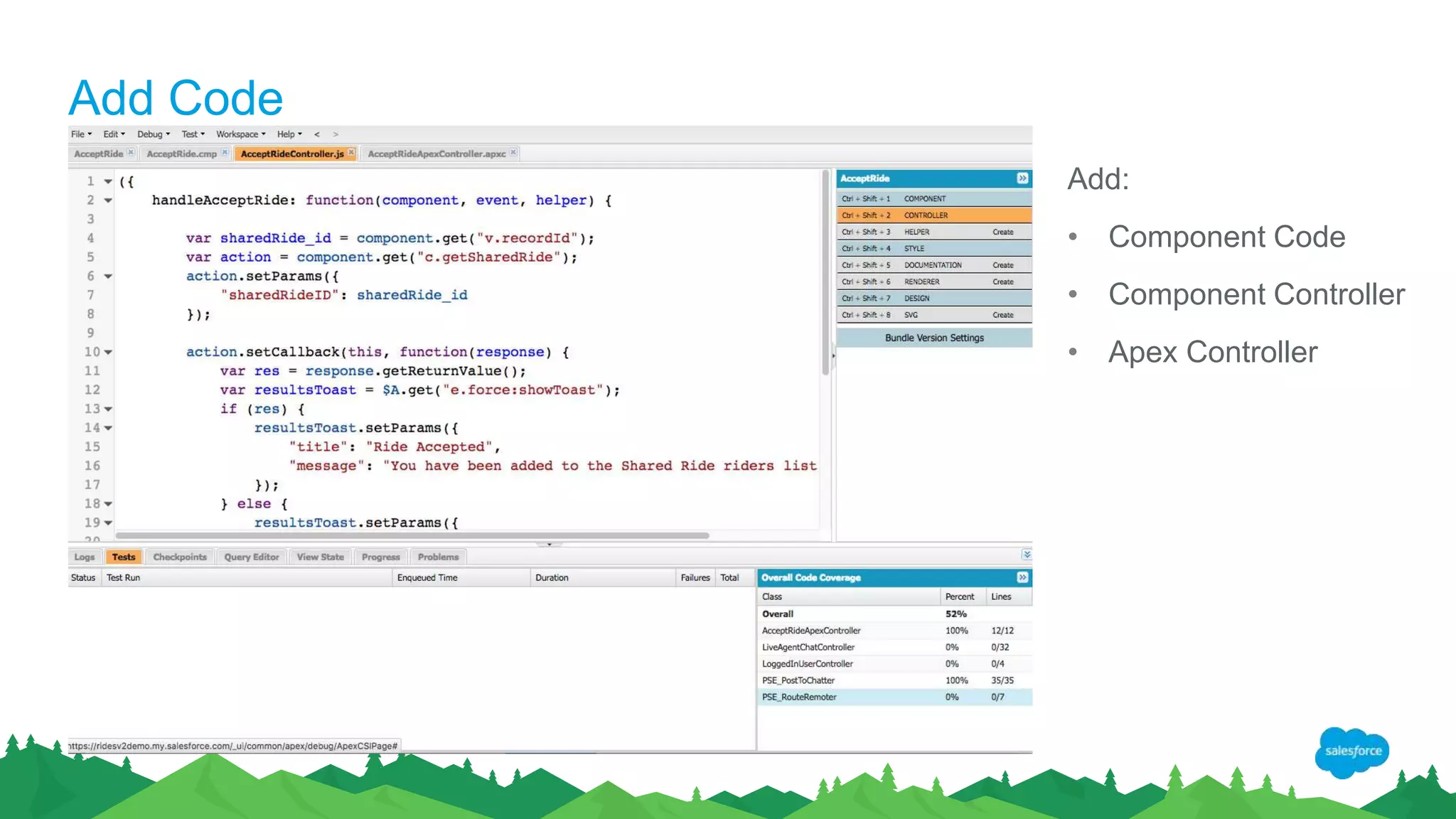Select the CONTROLLER bundle item
The width and height of the screenshot is (1456, 819).
934,215
